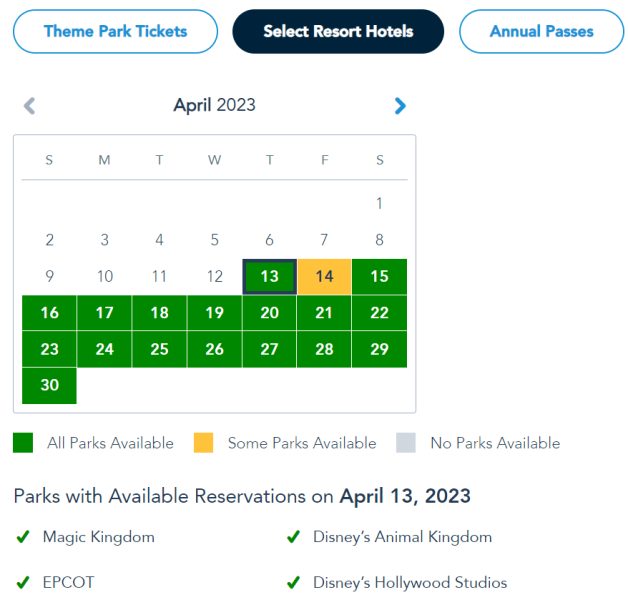Click checkmark beside Disney's Animal Kingdom
Screen dimensions: 628x600
(293, 537)
